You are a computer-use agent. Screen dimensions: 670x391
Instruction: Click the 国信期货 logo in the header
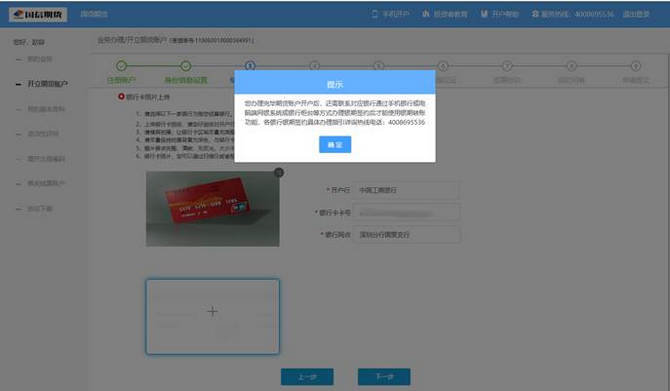point(38,15)
